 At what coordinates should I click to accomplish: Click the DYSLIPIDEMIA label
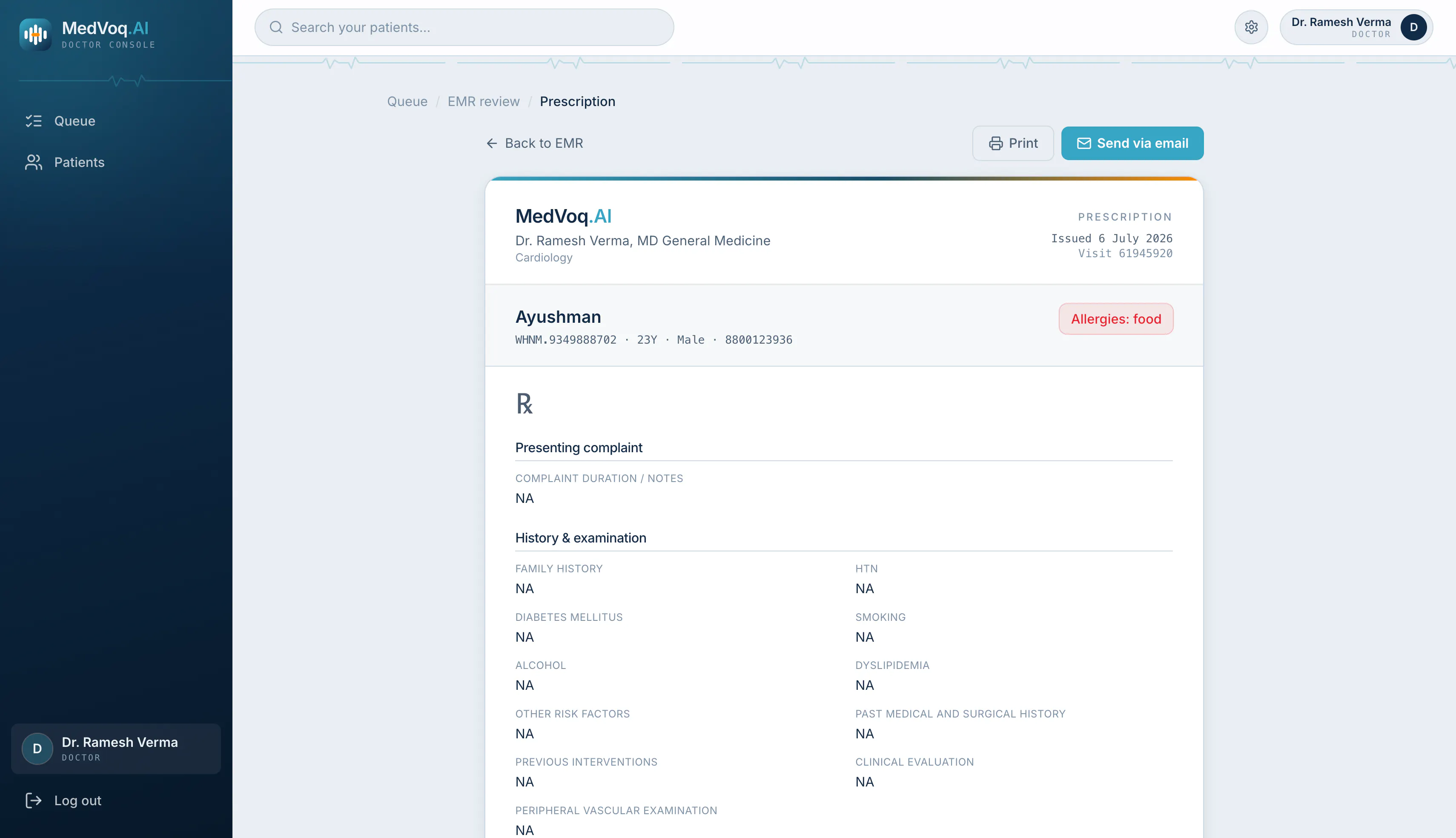coord(892,666)
